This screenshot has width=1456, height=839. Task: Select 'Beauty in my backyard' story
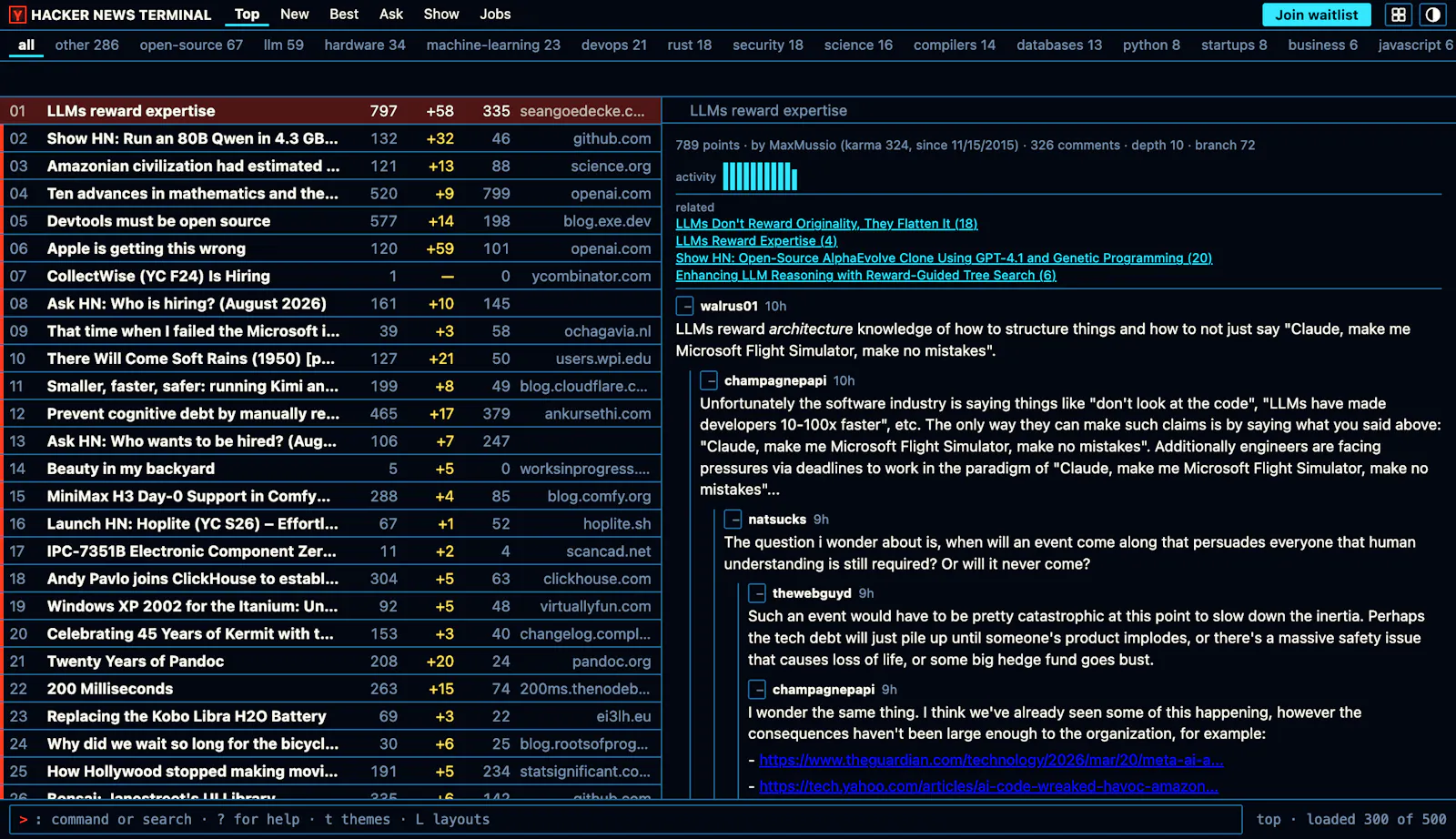click(332, 469)
